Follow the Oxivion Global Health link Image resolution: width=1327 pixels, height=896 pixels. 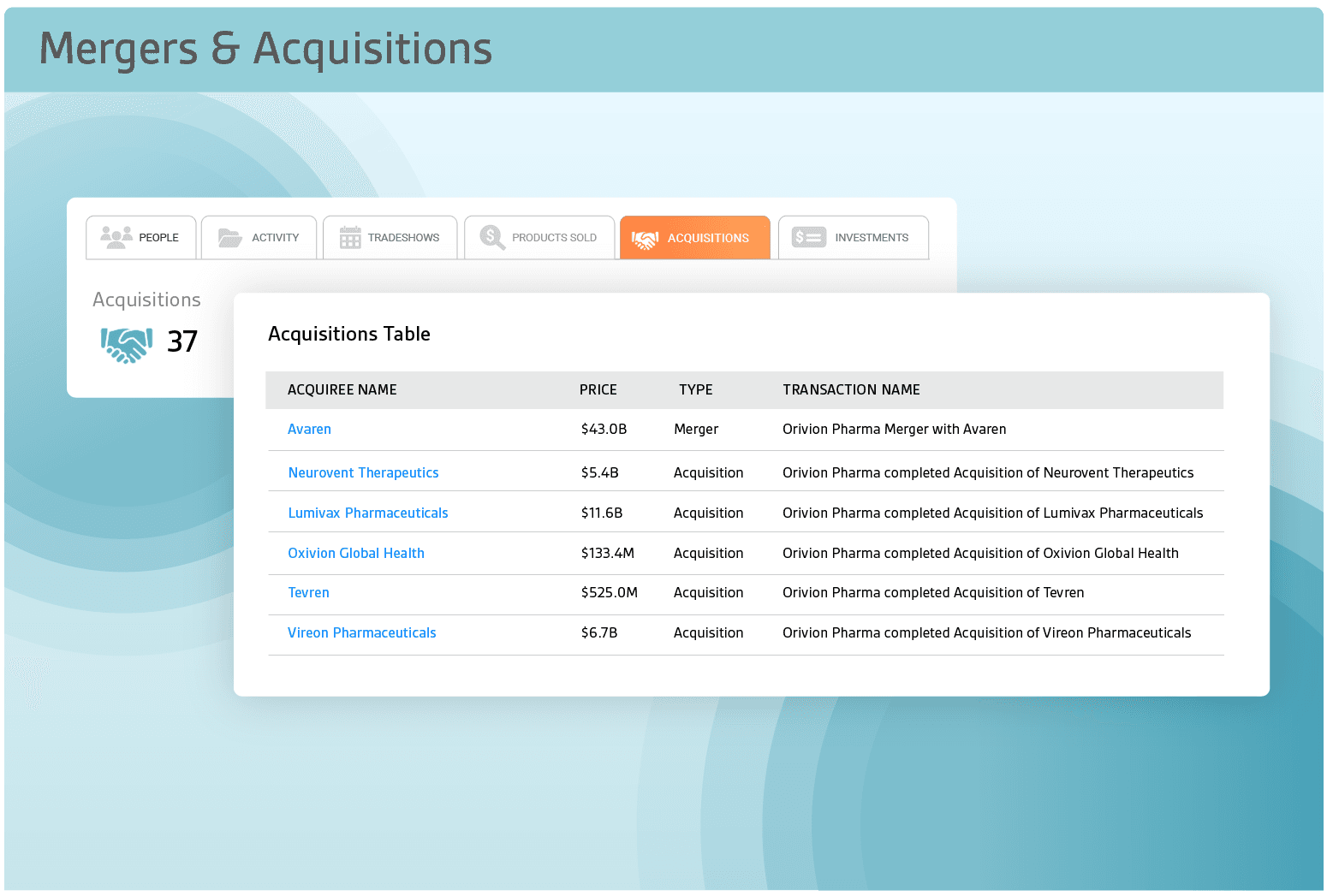click(x=356, y=554)
